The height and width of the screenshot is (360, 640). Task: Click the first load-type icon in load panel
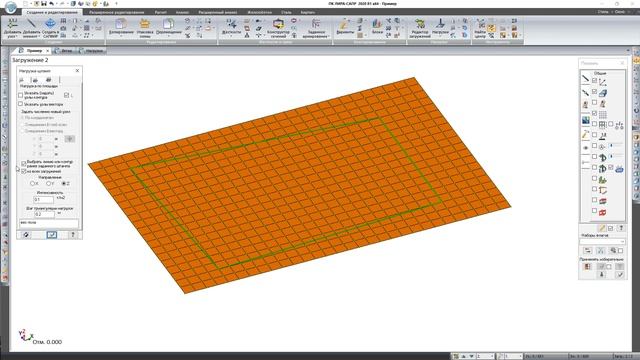pyautogui.click(x=22, y=80)
